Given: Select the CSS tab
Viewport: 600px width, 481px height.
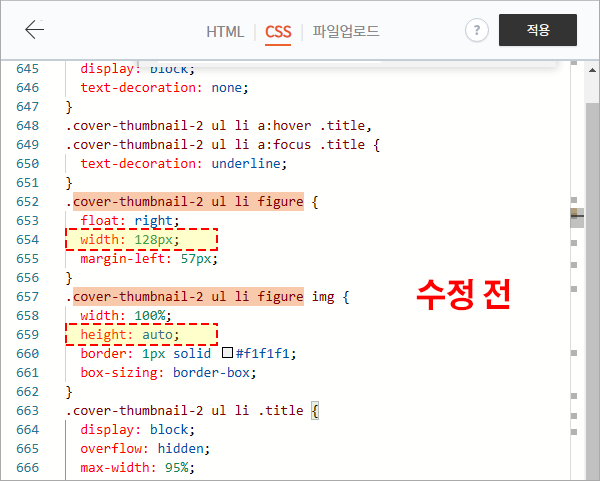Looking at the screenshot, I should tap(278, 32).
